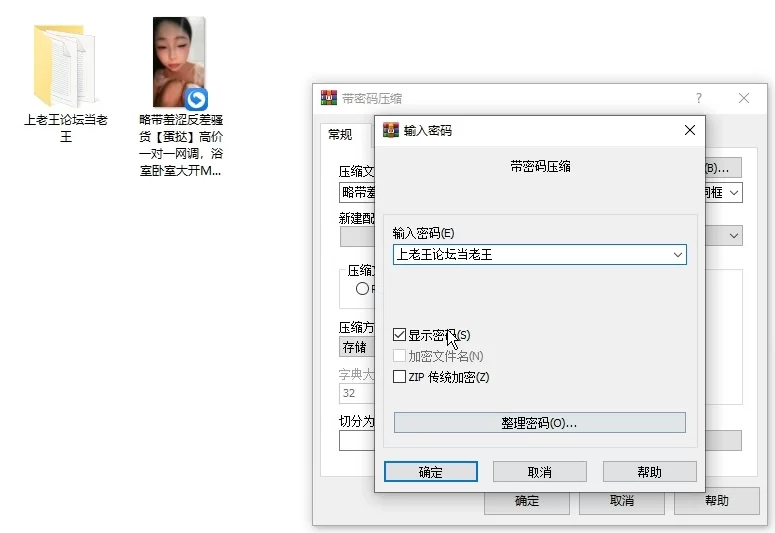Viewport: 775px width, 533px height.
Task: Open the archive format dropdown in background window
Action: point(734,192)
